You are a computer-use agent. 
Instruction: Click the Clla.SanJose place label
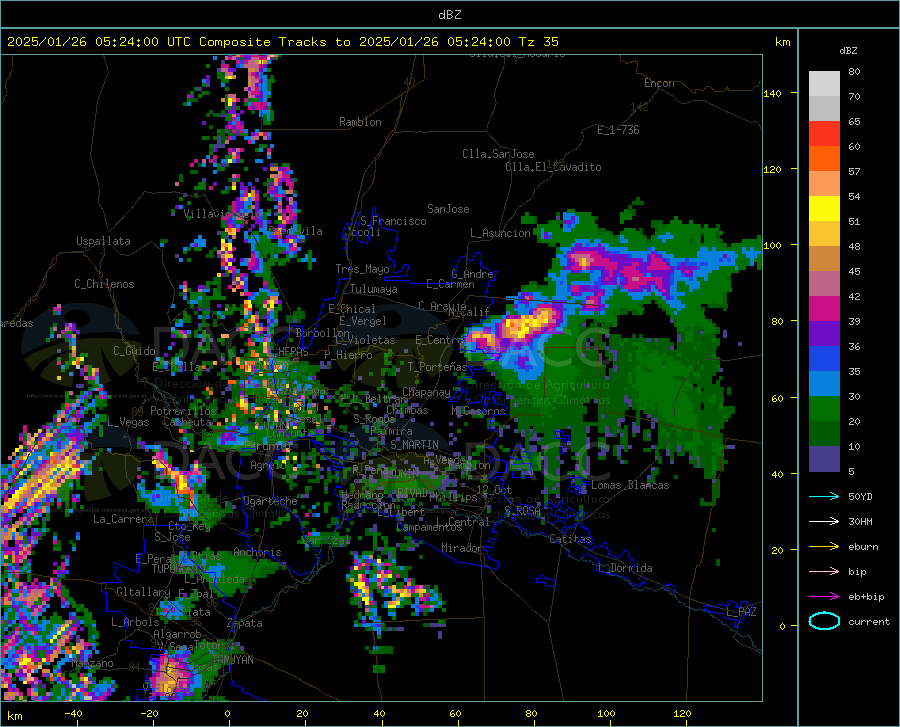click(498, 154)
